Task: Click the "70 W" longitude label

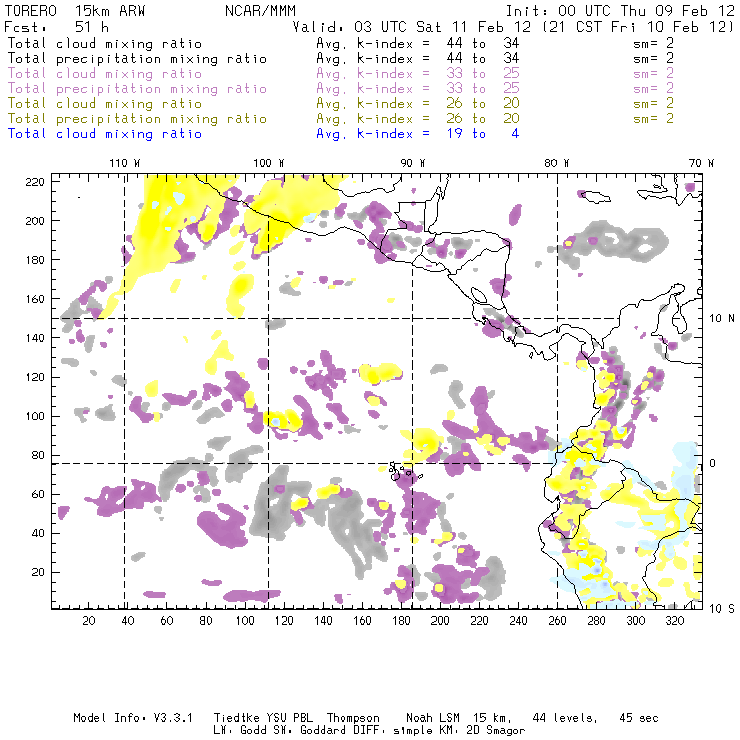Action: click(701, 163)
